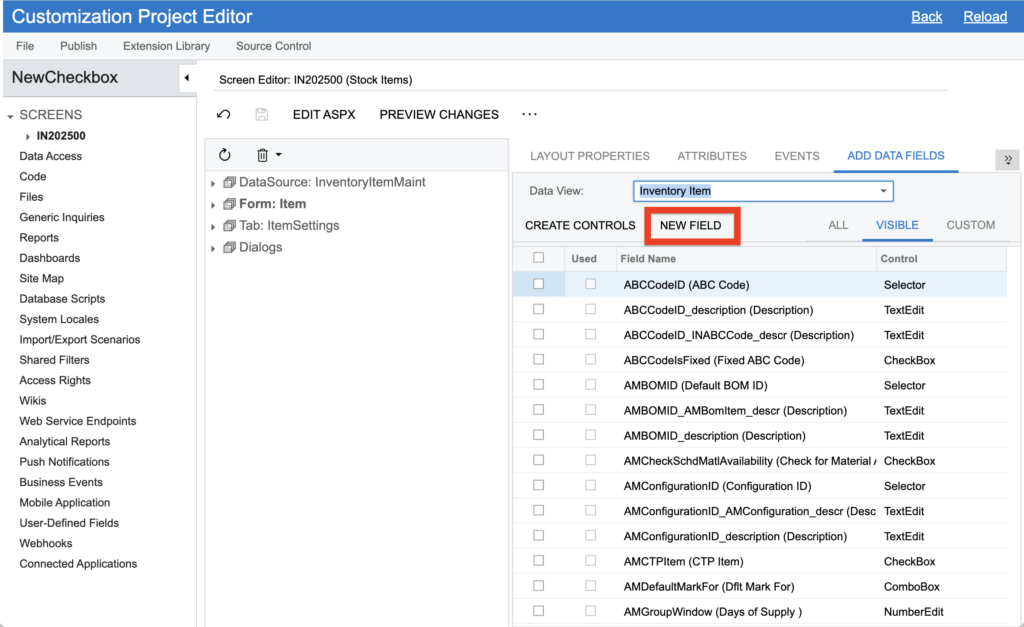Open the Publish menu
This screenshot has height=627, width=1024.
click(78, 46)
